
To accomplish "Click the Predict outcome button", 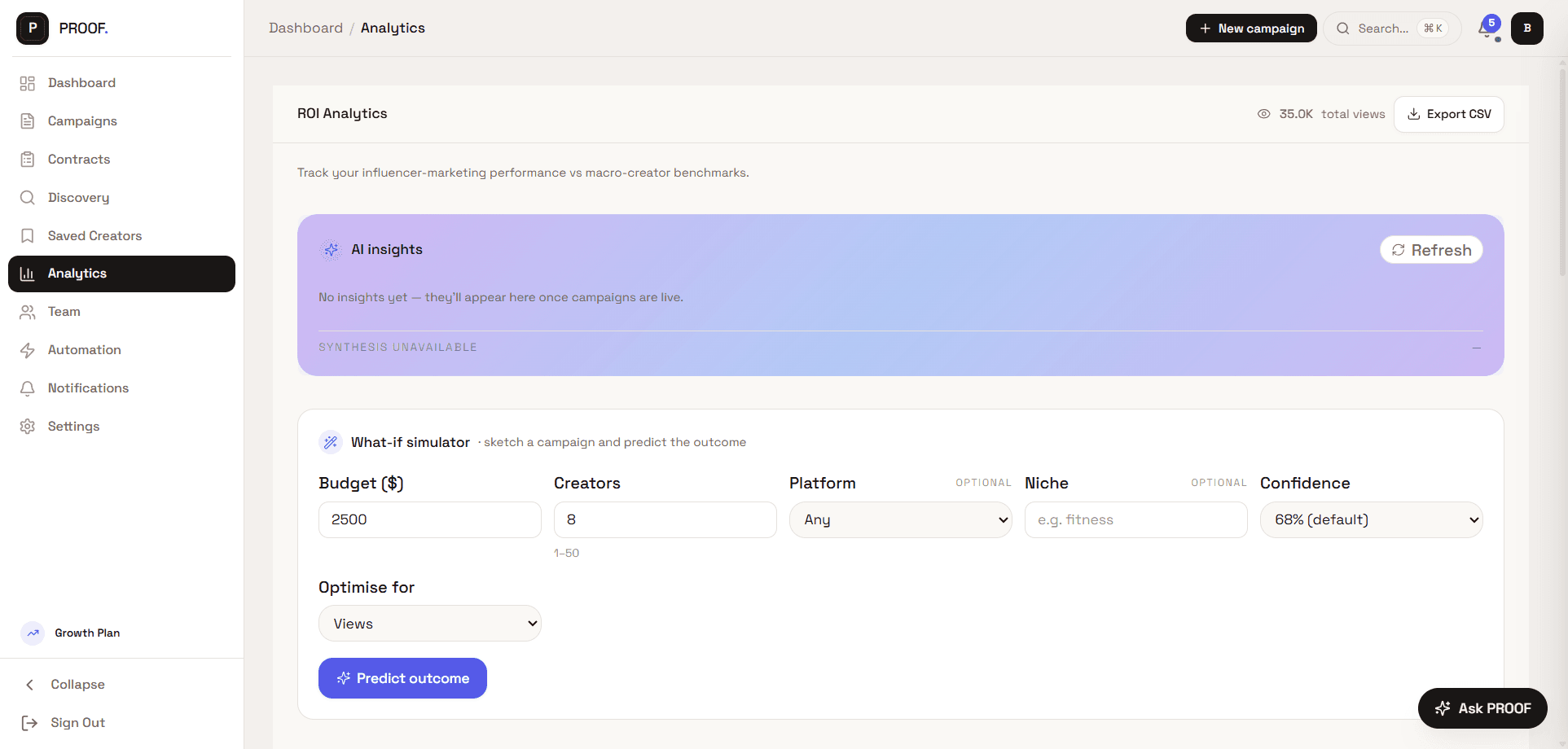I will pyautogui.click(x=402, y=678).
